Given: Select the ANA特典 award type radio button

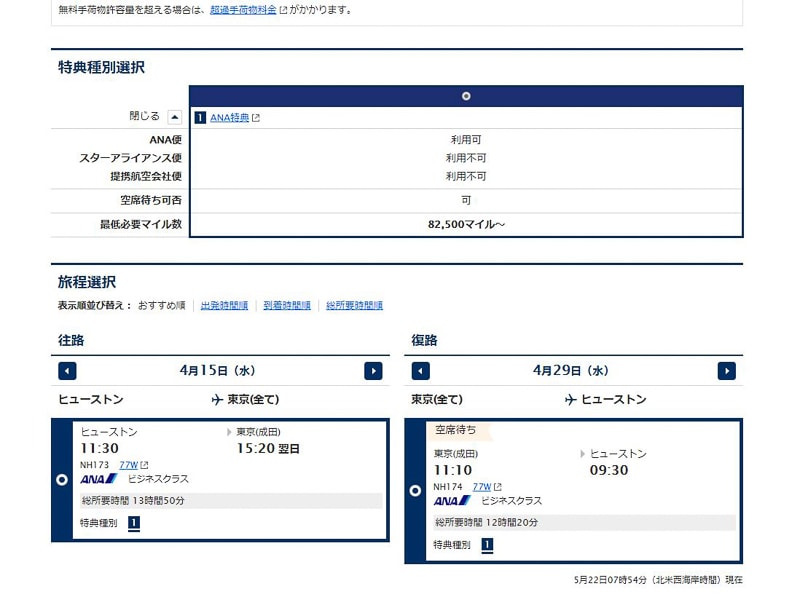Looking at the screenshot, I should coord(466,96).
